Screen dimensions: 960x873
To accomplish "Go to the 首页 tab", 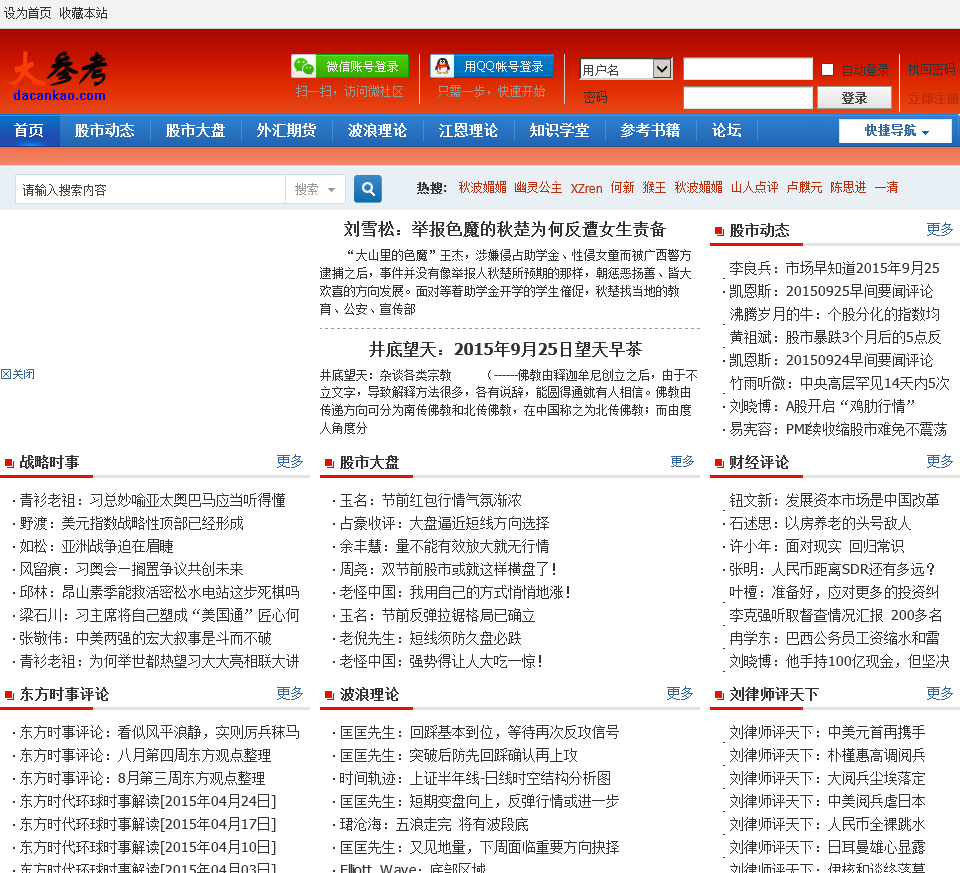I will [29, 130].
